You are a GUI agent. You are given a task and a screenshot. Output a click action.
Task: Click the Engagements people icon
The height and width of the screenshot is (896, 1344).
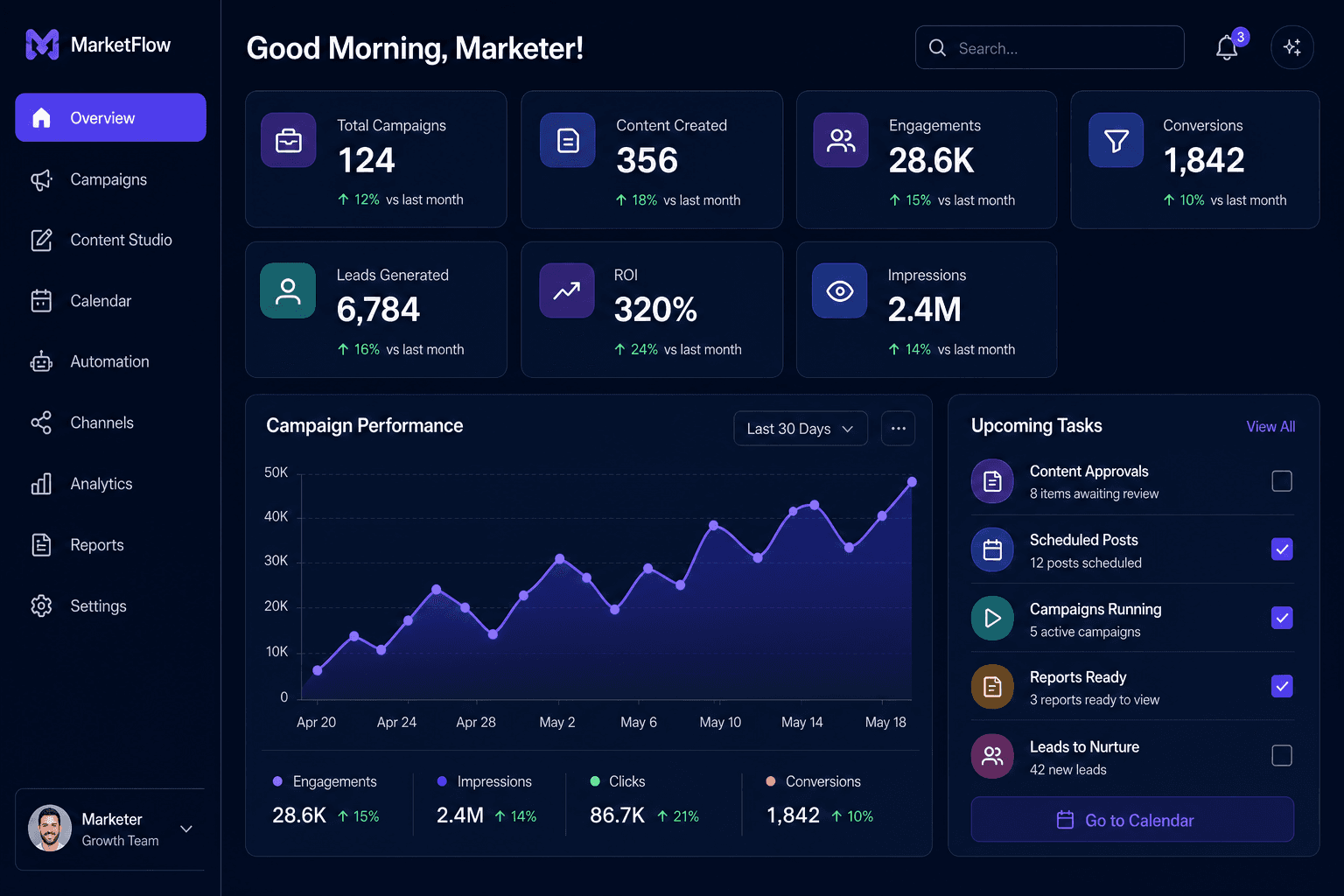click(841, 140)
